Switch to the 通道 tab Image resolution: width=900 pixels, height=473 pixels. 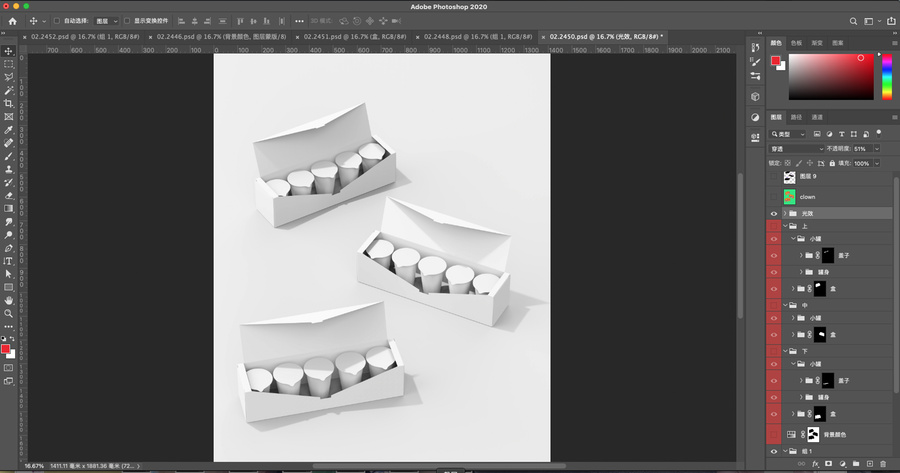pos(817,117)
